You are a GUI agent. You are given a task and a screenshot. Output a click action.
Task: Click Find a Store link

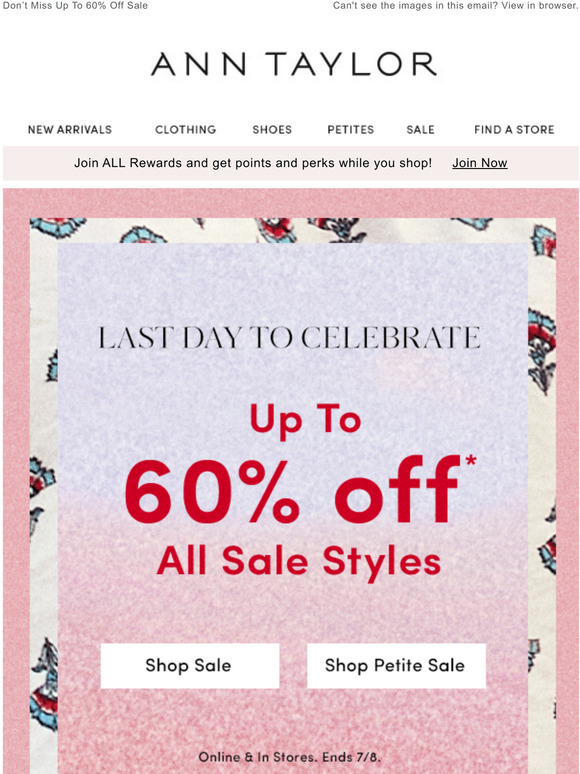(514, 129)
